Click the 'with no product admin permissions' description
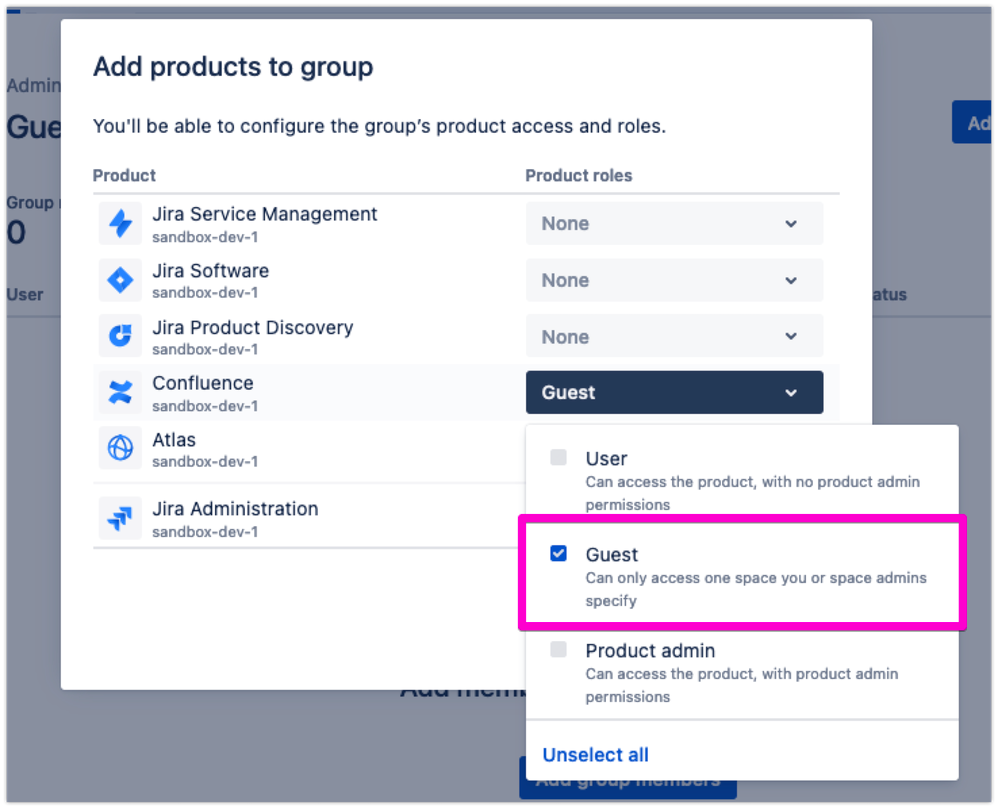 click(752, 493)
